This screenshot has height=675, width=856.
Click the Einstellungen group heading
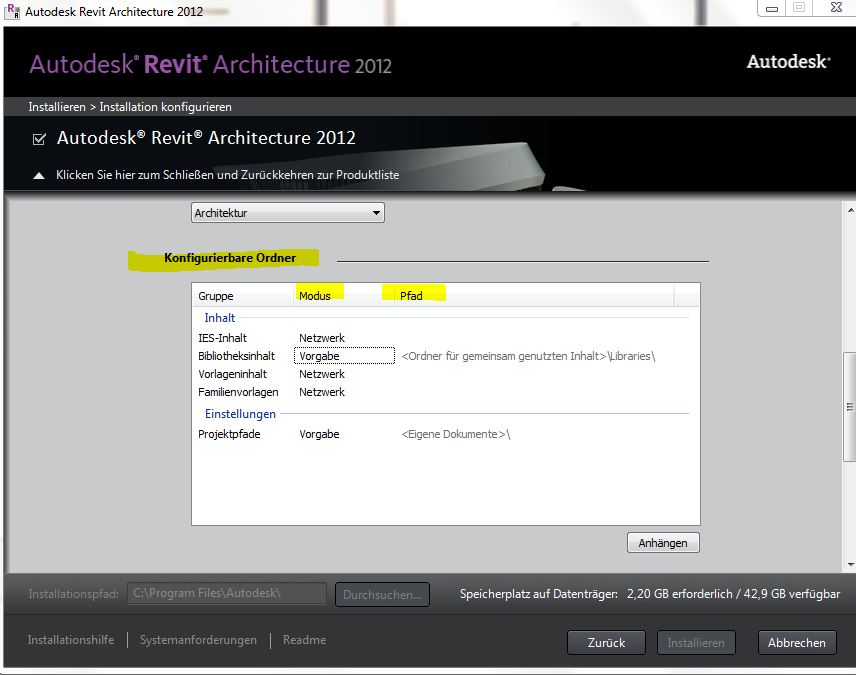pos(240,414)
